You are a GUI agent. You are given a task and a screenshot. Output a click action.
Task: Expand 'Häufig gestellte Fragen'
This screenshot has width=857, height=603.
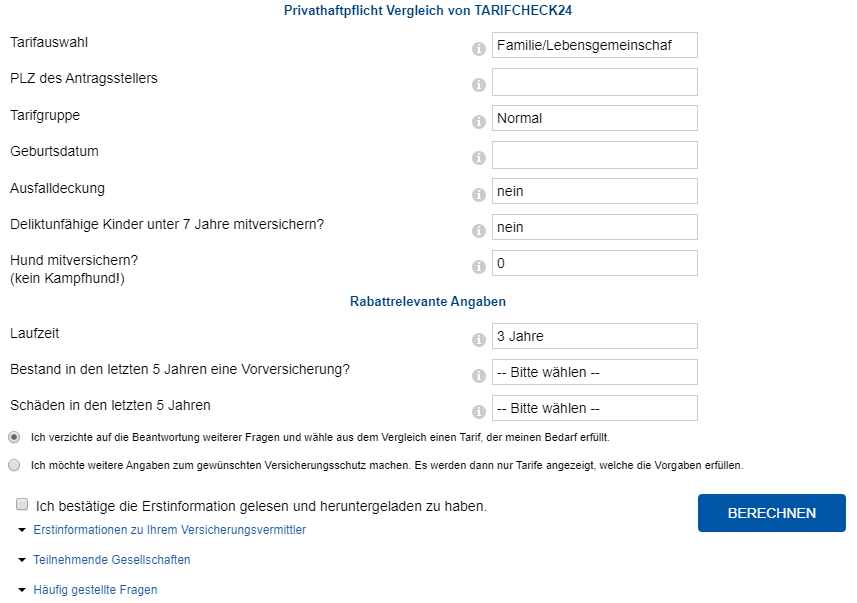[95, 590]
